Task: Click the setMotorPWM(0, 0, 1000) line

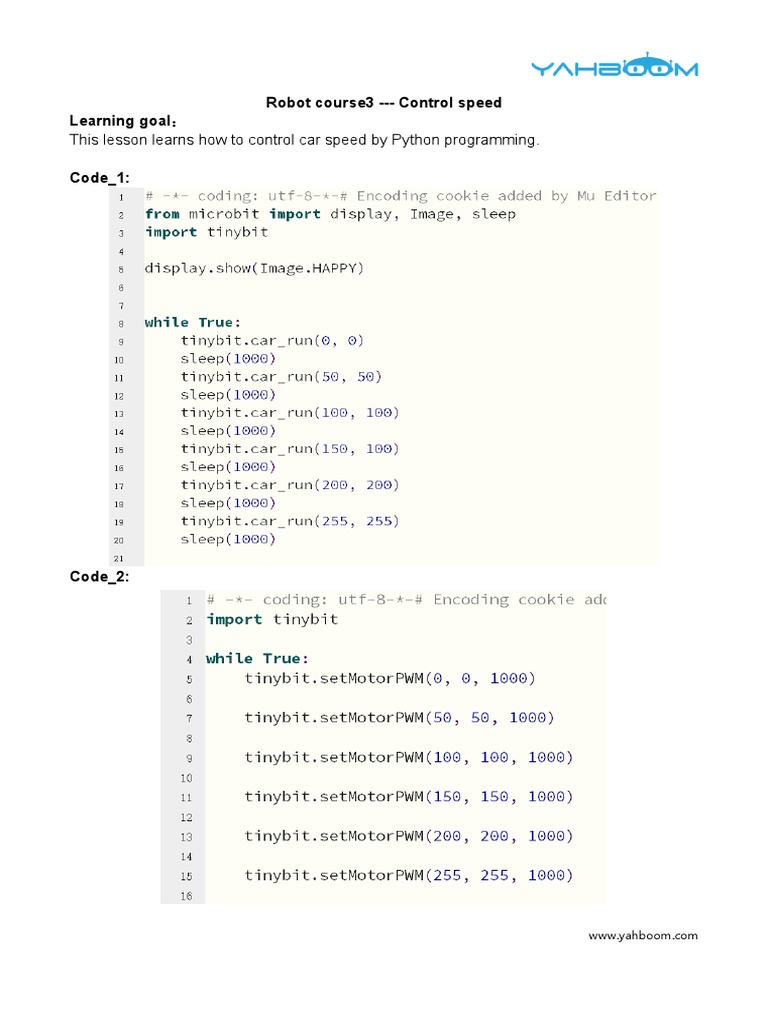Action: (390, 678)
